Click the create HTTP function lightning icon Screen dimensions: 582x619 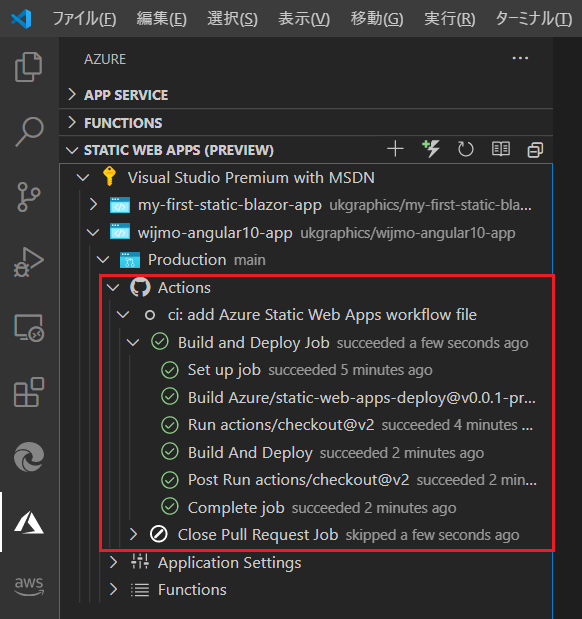pos(430,149)
